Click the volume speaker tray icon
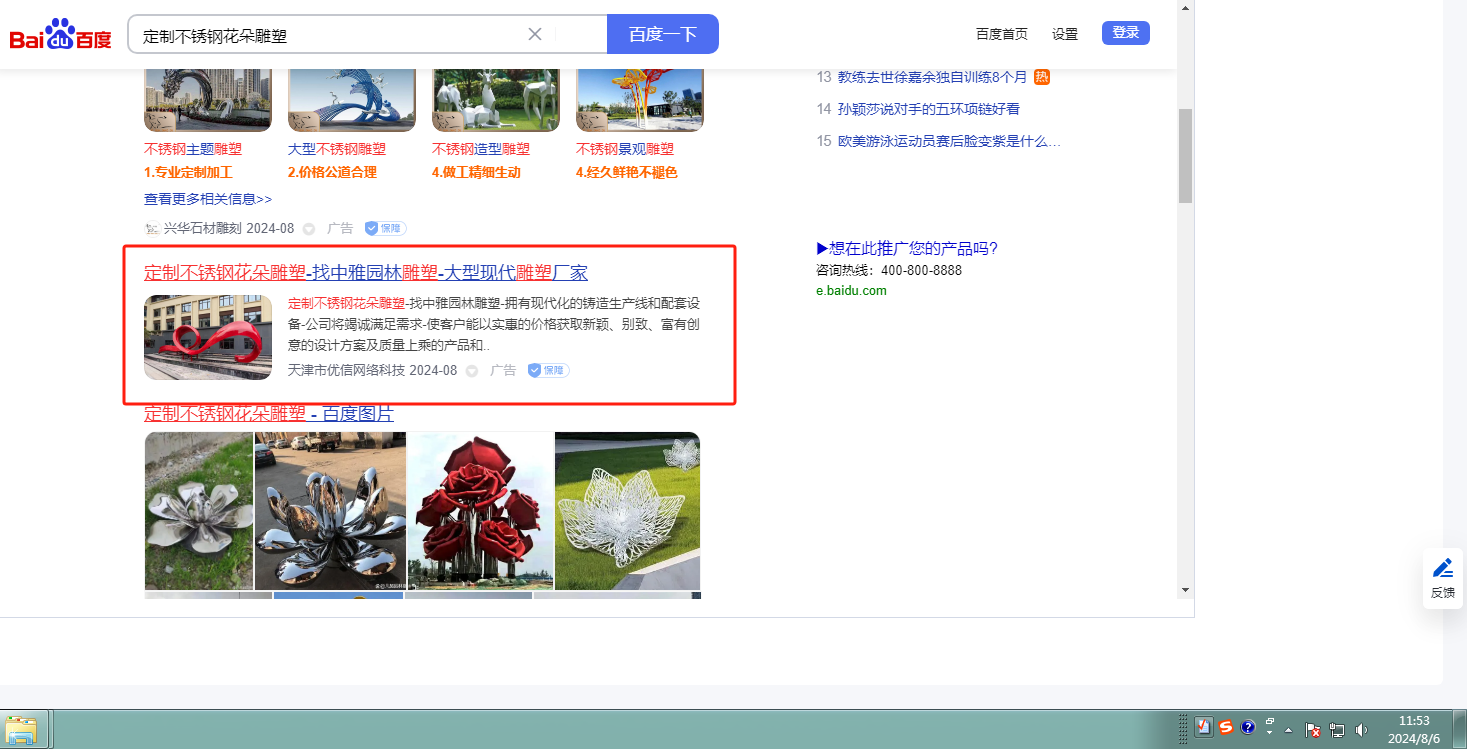Screen dimensions: 1467x749 point(1361,730)
